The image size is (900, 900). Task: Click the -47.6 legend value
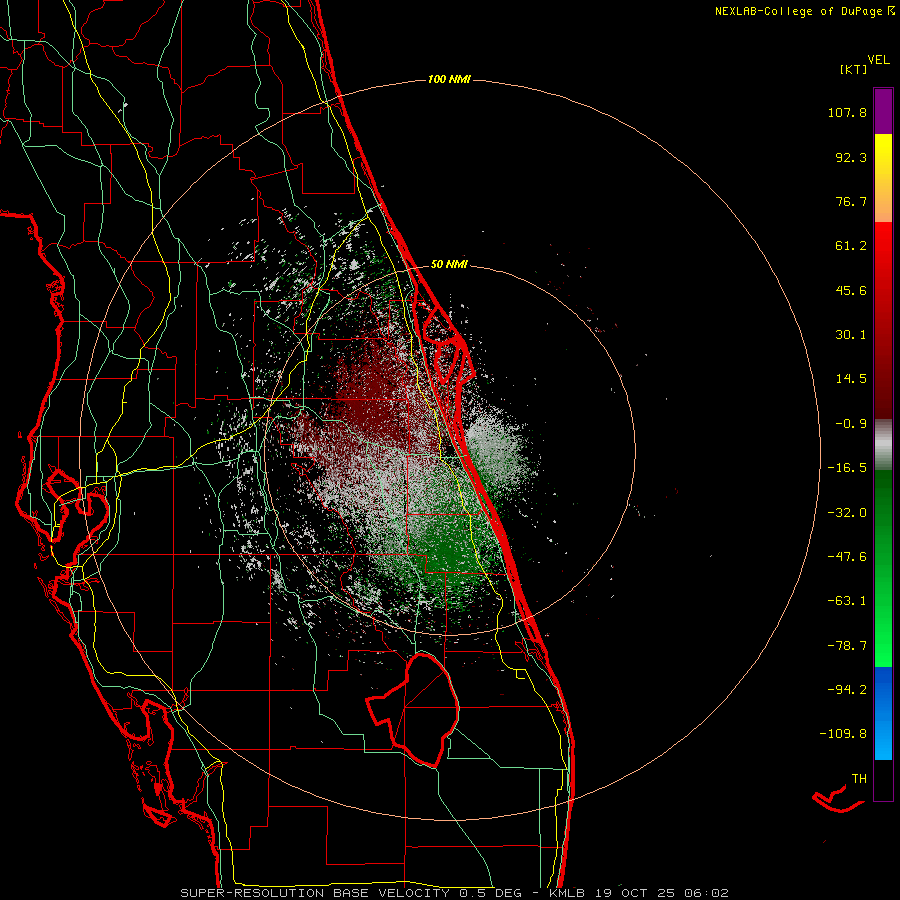click(x=847, y=557)
